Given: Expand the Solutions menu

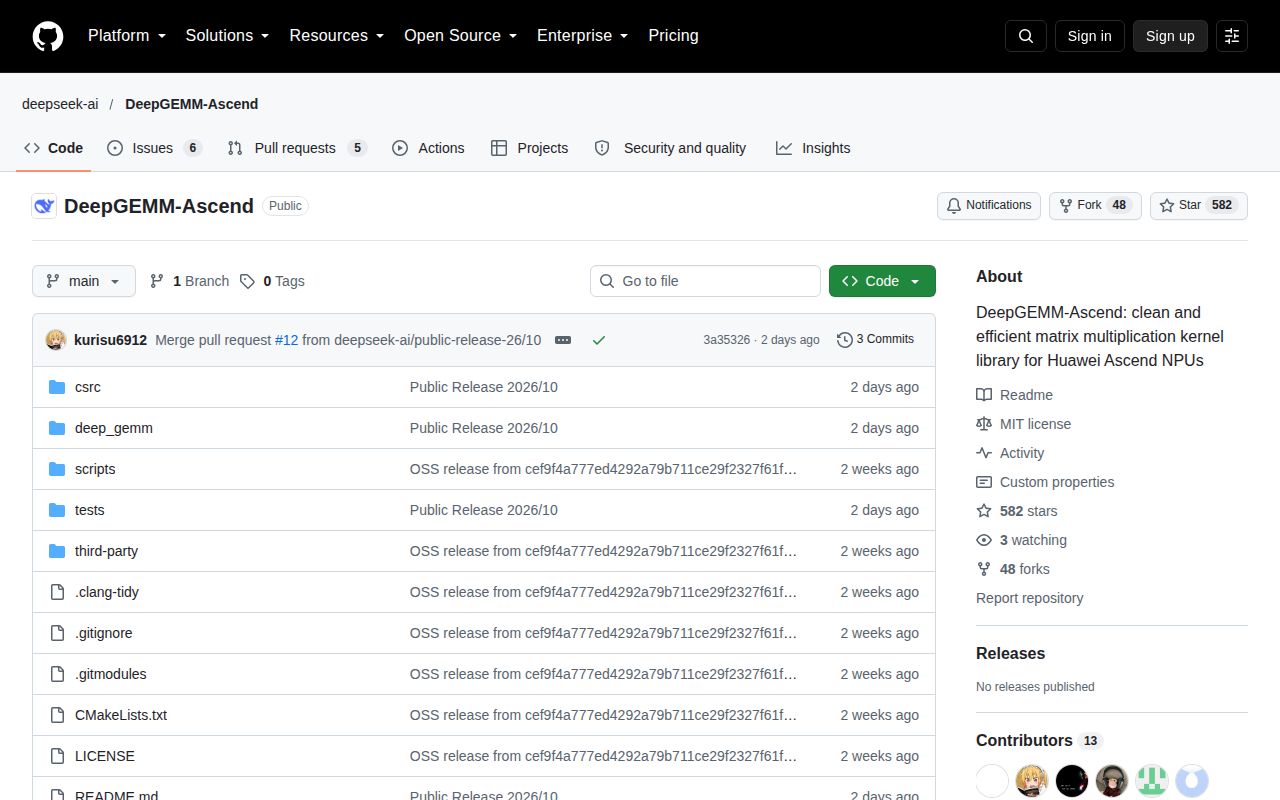Looking at the screenshot, I should (x=227, y=36).
